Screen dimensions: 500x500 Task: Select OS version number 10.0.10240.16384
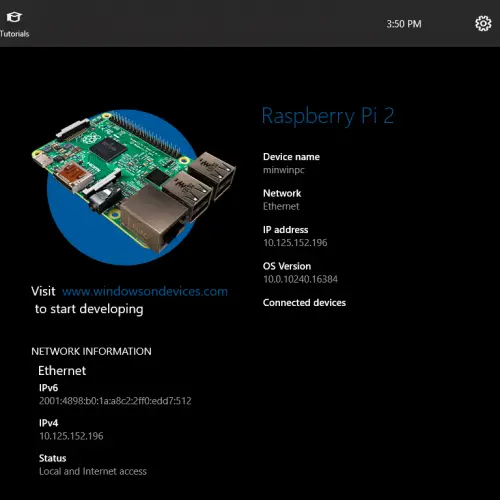point(301,279)
